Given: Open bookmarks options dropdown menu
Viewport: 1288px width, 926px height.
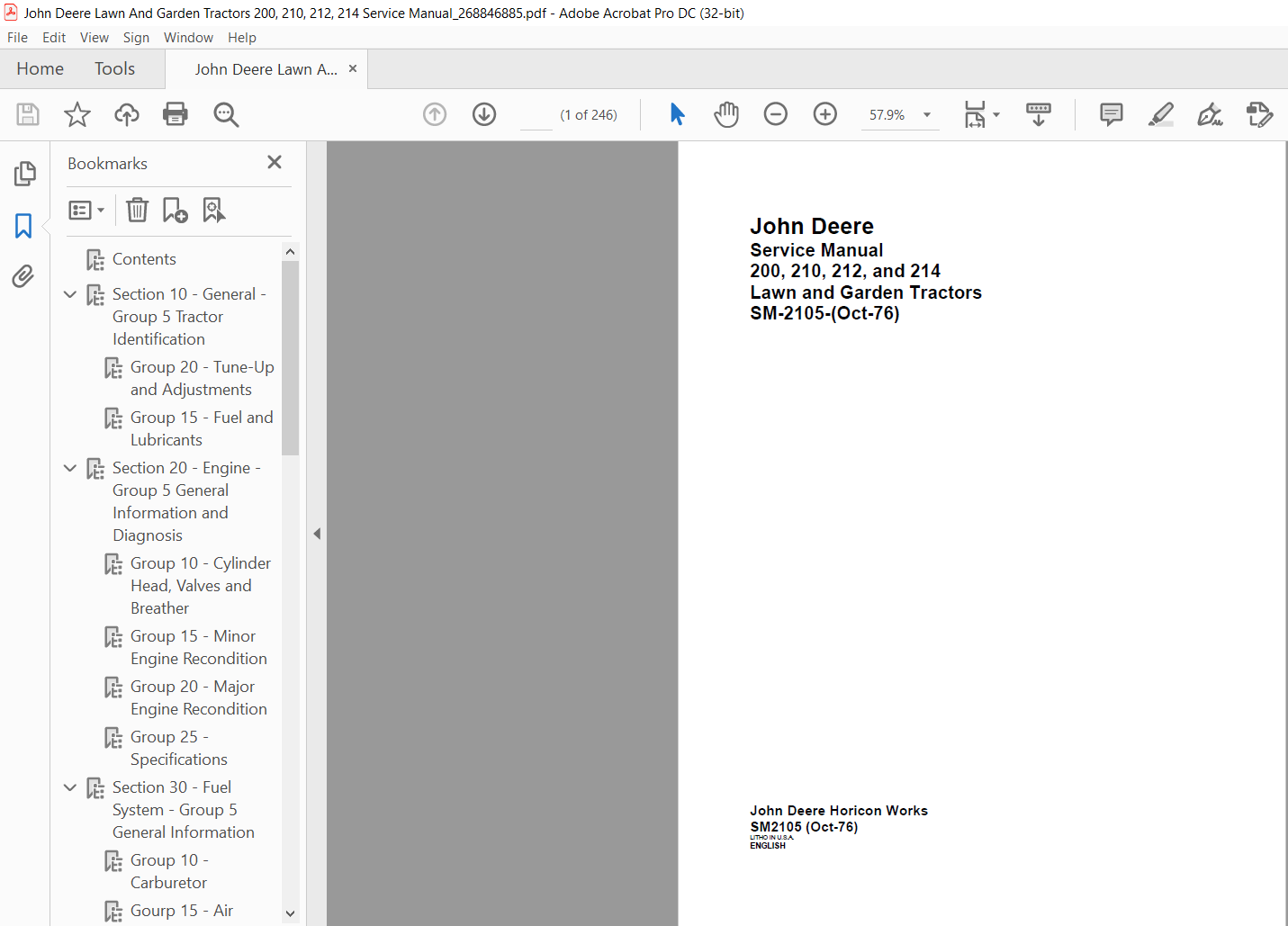Looking at the screenshot, I should (x=86, y=210).
